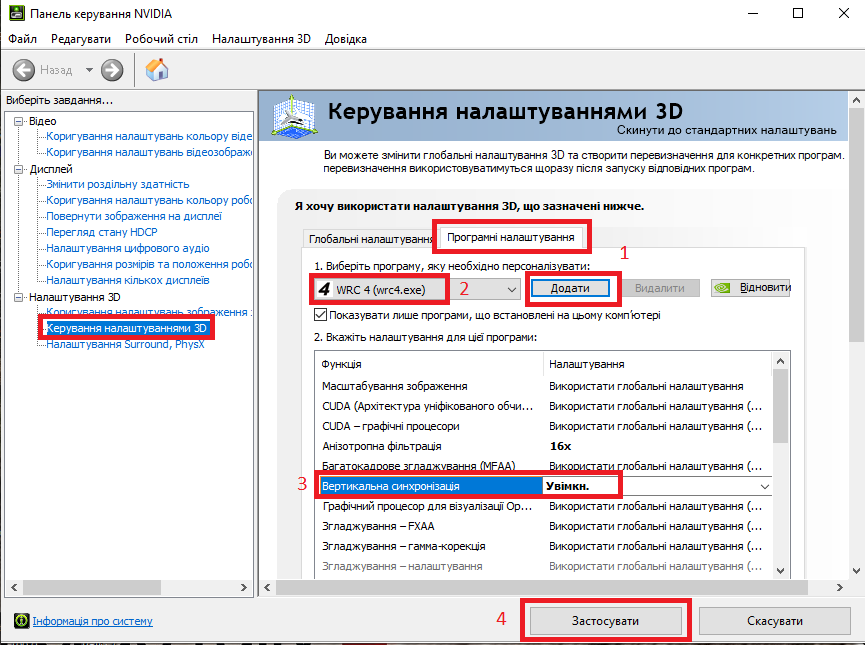The height and width of the screenshot is (645, 865).
Task: Select Налаштування Surround, PhysX in the tree
Action: [x=125, y=344]
